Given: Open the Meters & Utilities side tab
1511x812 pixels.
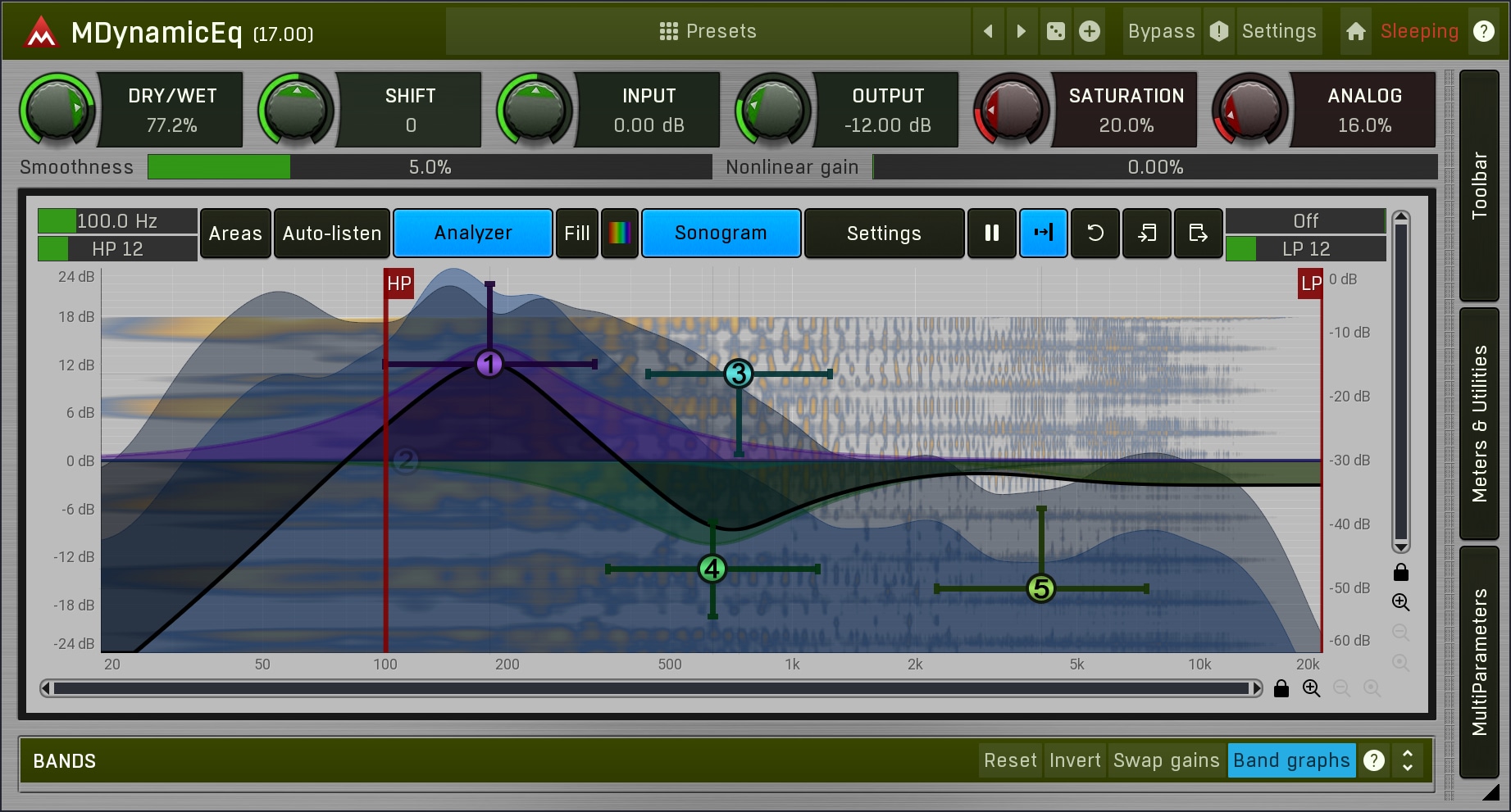Looking at the screenshot, I should 1479,424.
